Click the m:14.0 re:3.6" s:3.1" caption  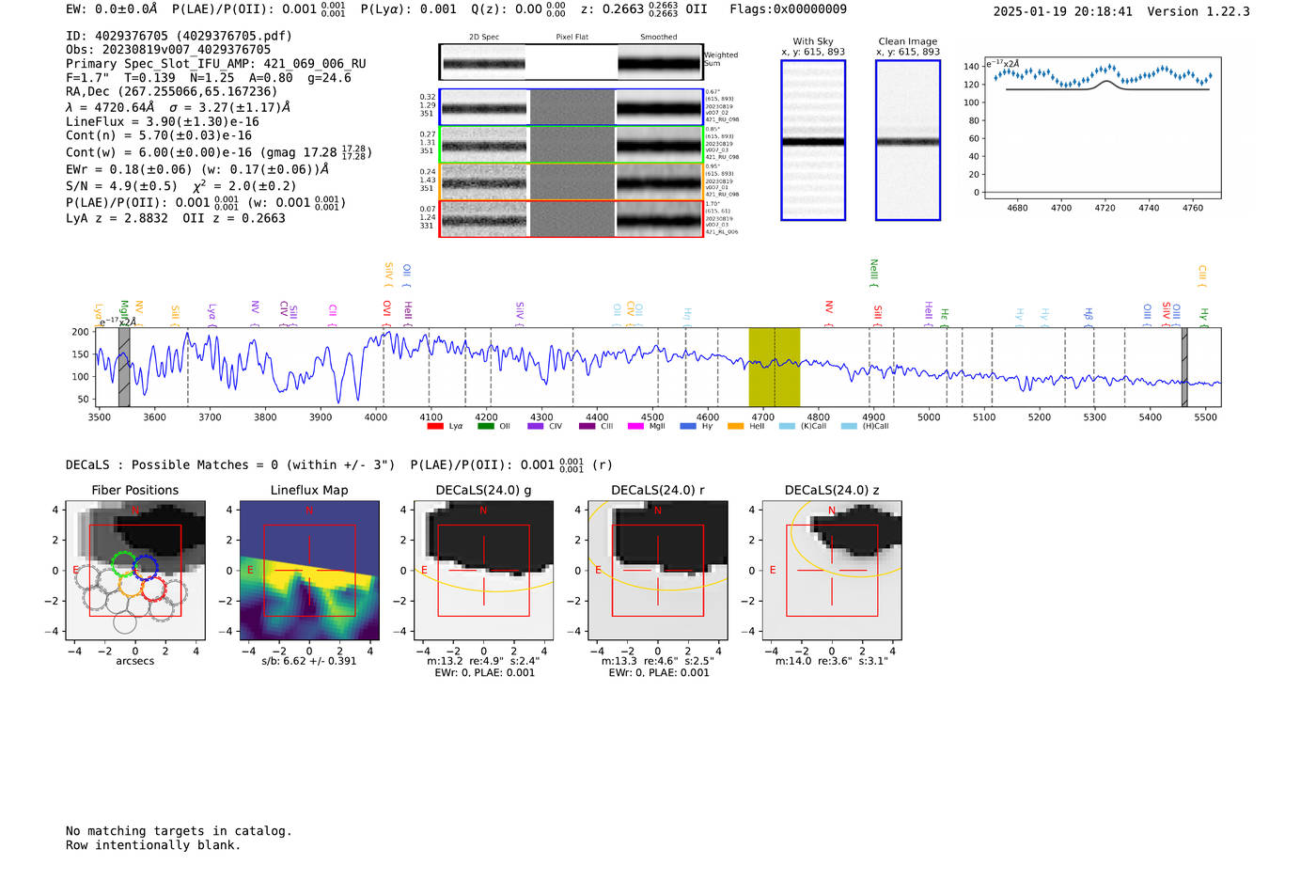[832, 661]
